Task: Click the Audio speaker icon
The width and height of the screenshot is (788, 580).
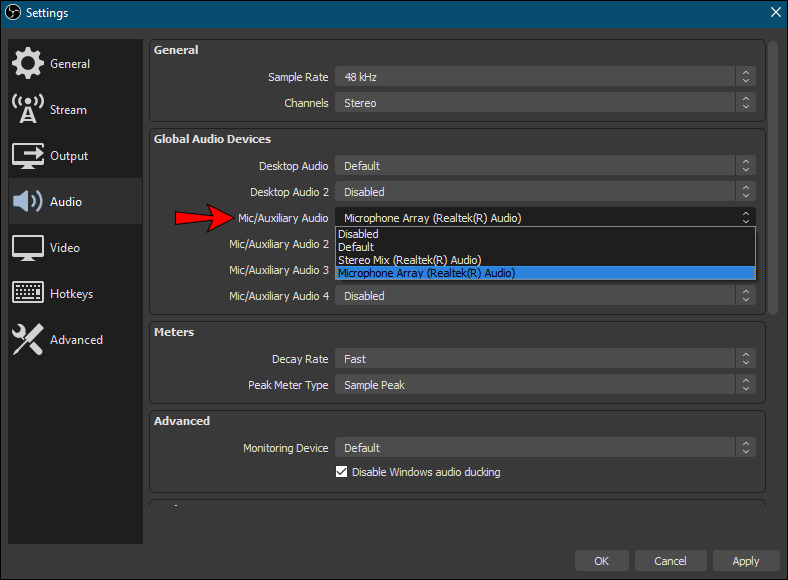Action: [27, 202]
